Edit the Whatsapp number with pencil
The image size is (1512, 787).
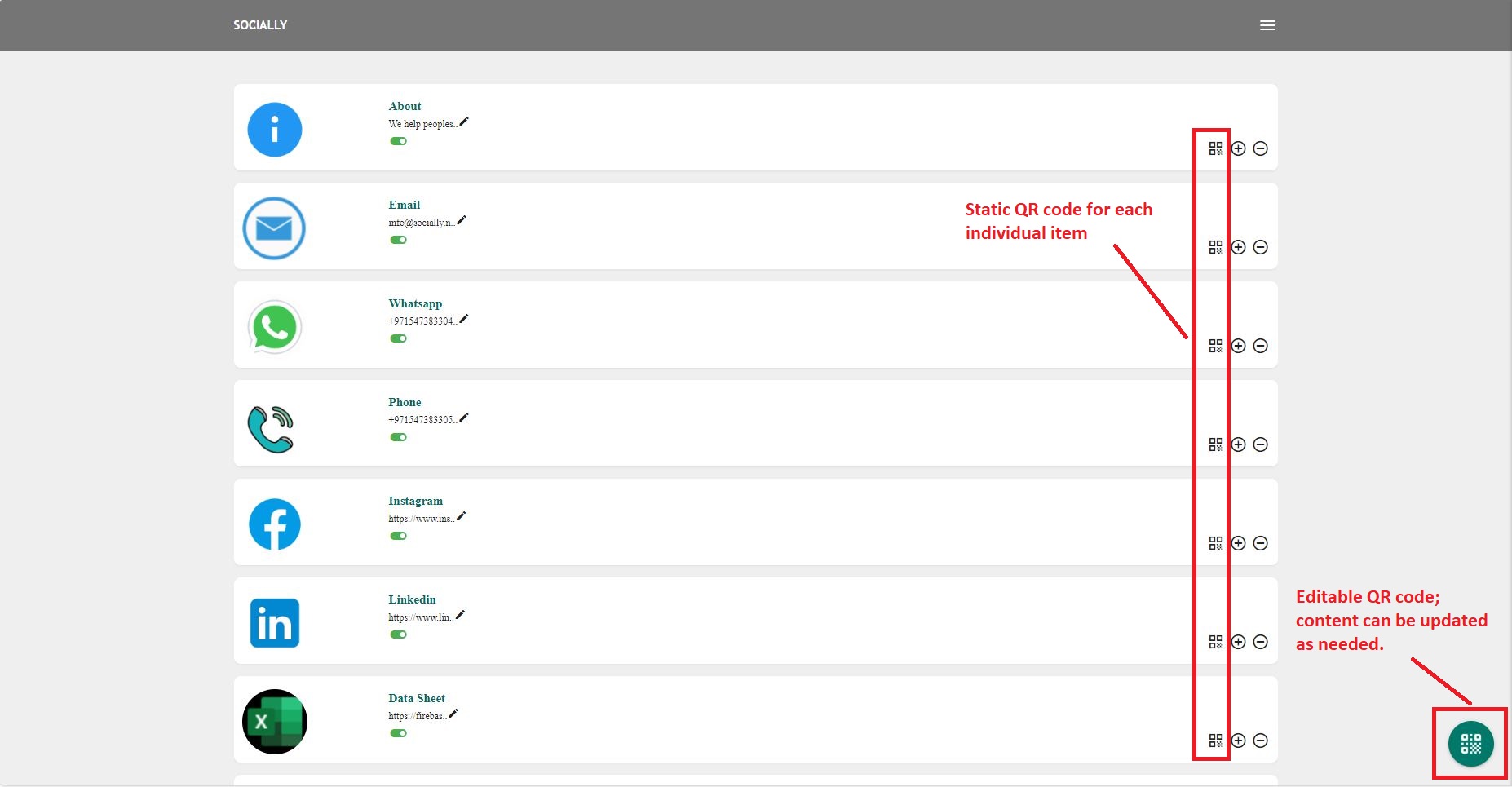pos(464,319)
